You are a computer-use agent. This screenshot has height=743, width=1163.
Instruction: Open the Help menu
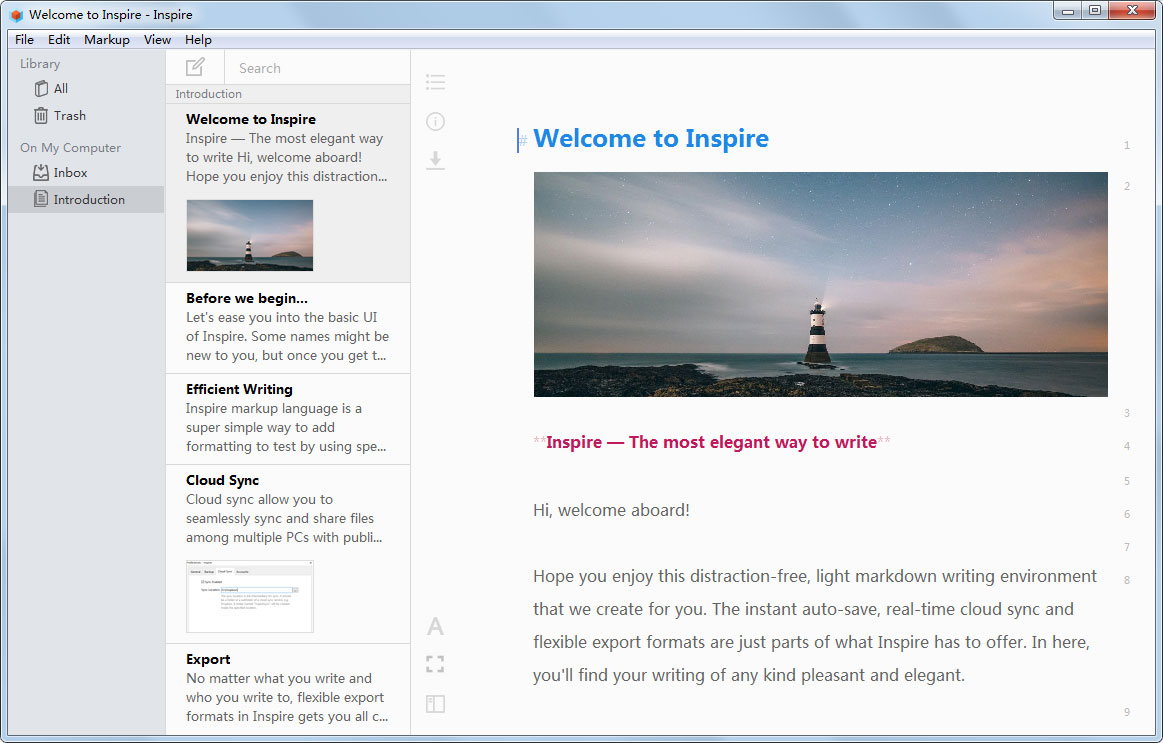click(x=198, y=39)
